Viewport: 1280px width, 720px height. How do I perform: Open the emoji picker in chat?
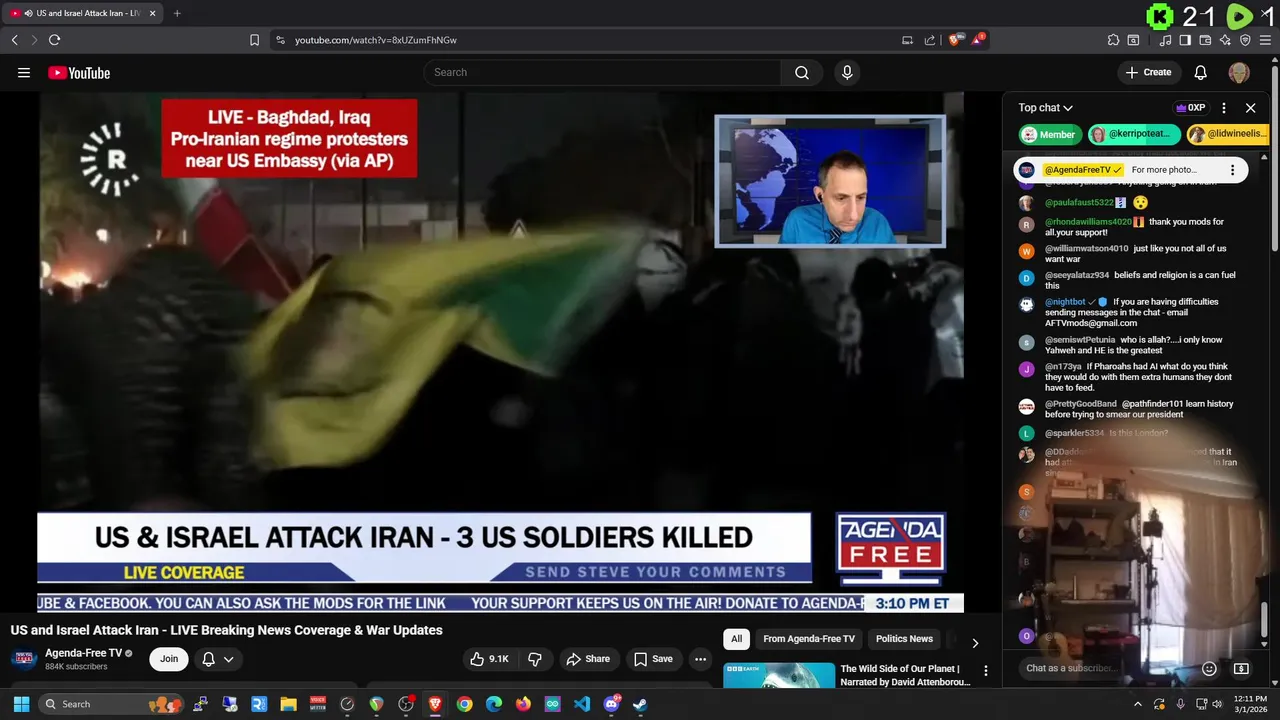coord(1209,668)
